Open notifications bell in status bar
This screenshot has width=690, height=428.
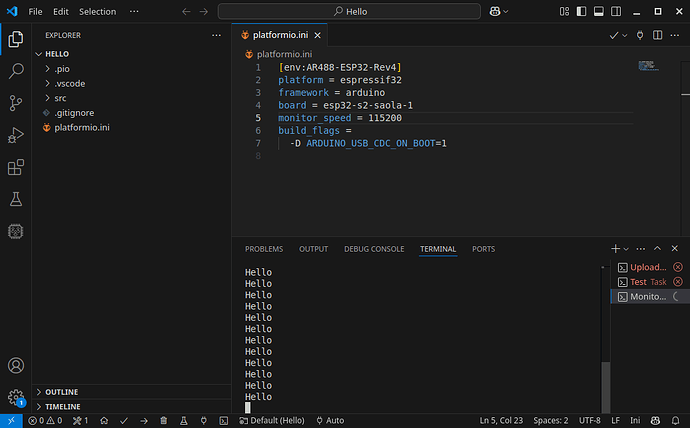pos(675,421)
